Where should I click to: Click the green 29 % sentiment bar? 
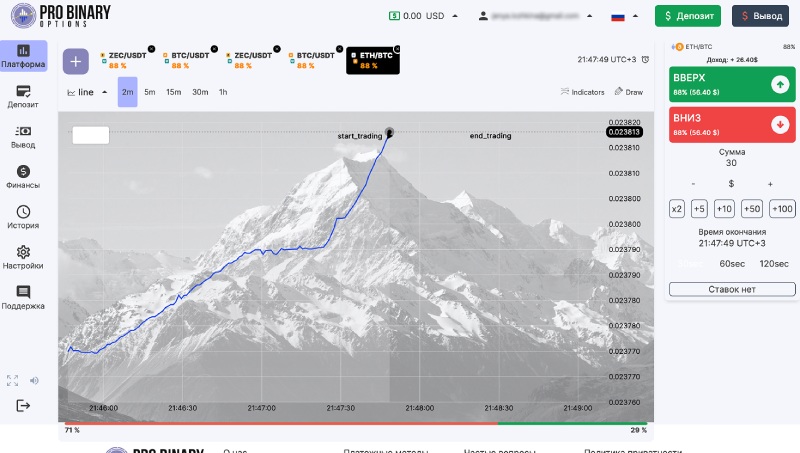pos(572,423)
